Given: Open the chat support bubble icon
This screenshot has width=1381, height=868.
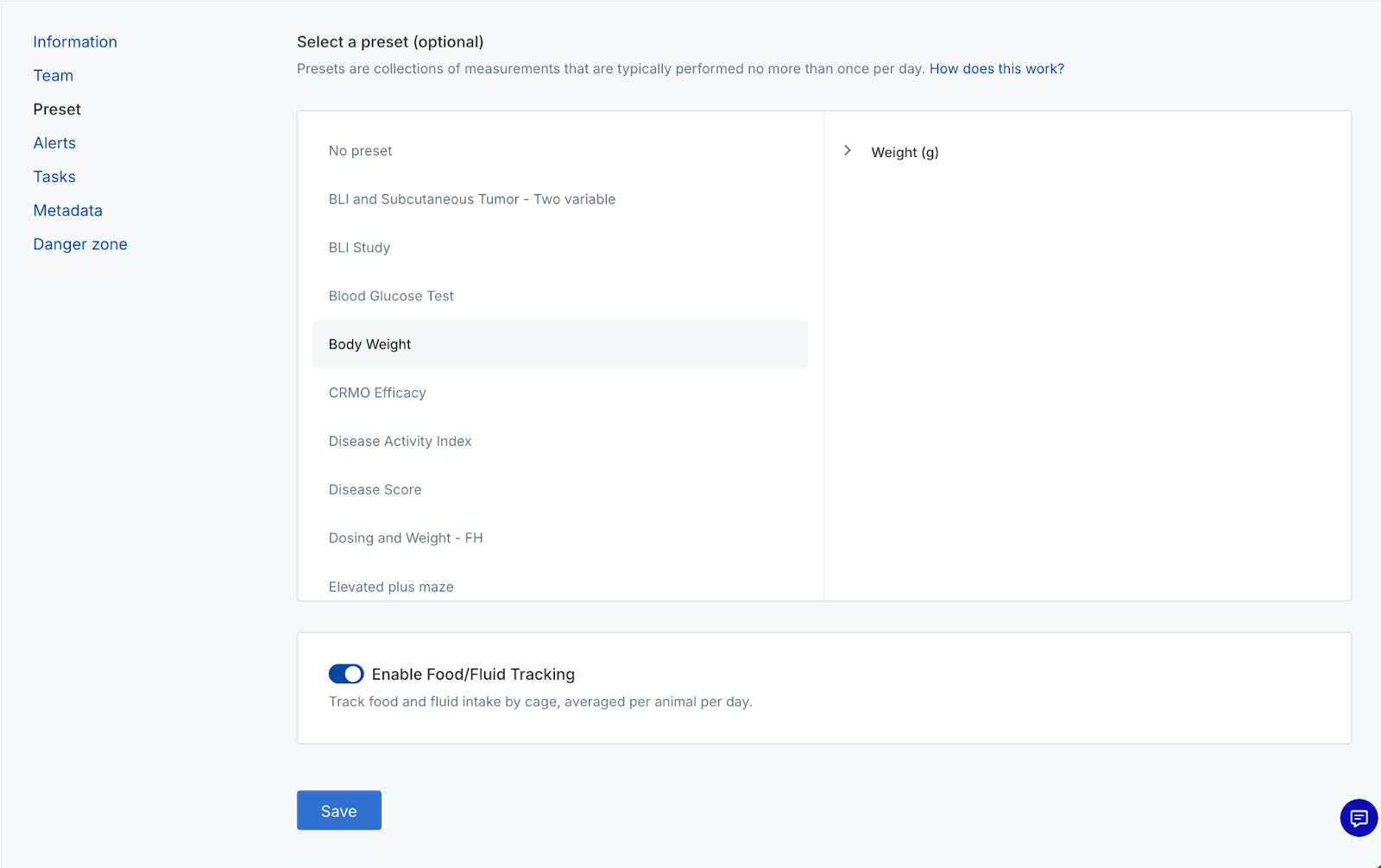Looking at the screenshot, I should (1359, 818).
